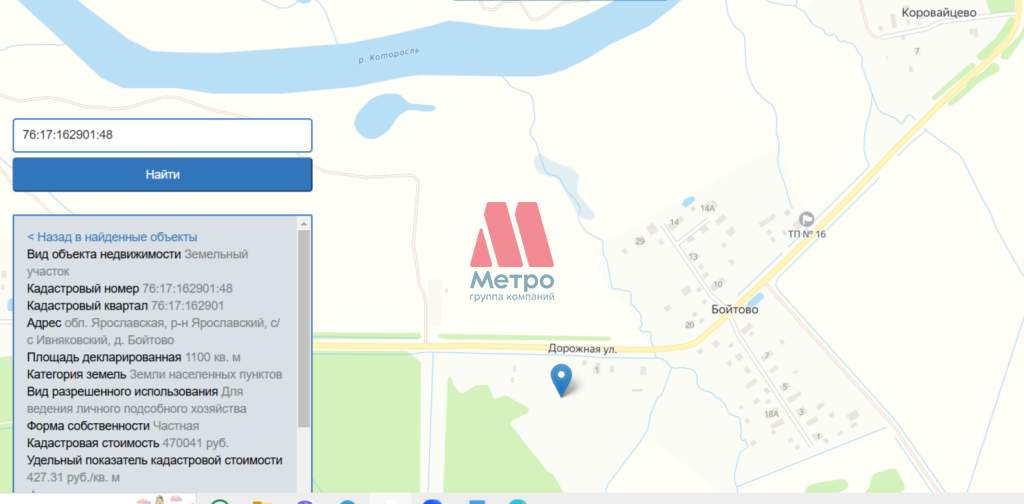Click house number 10 on the map
Image resolution: width=1024 pixels, height=504 pixels.
(x=718, y=284)
